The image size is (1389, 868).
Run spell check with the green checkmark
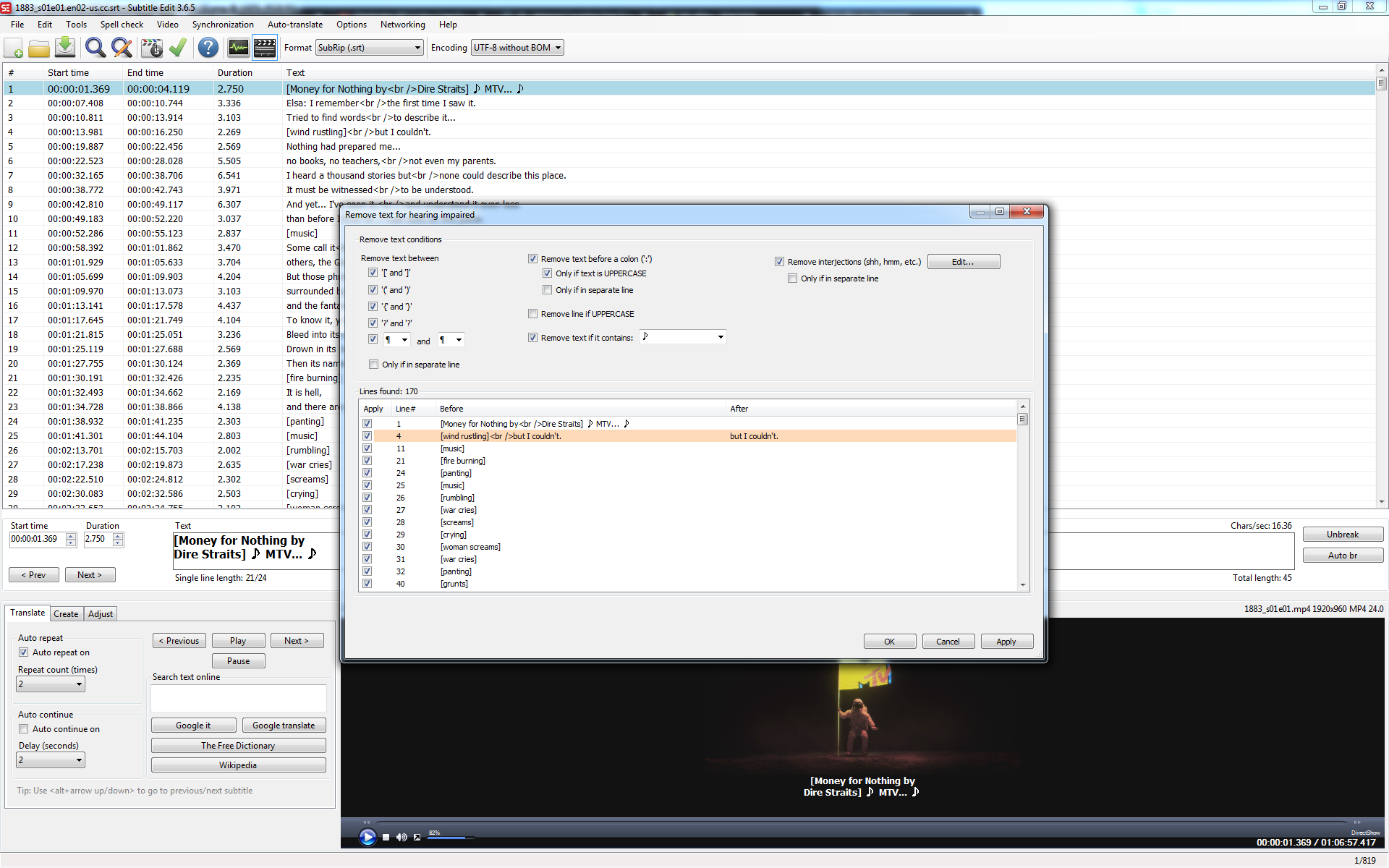(178, 48)
